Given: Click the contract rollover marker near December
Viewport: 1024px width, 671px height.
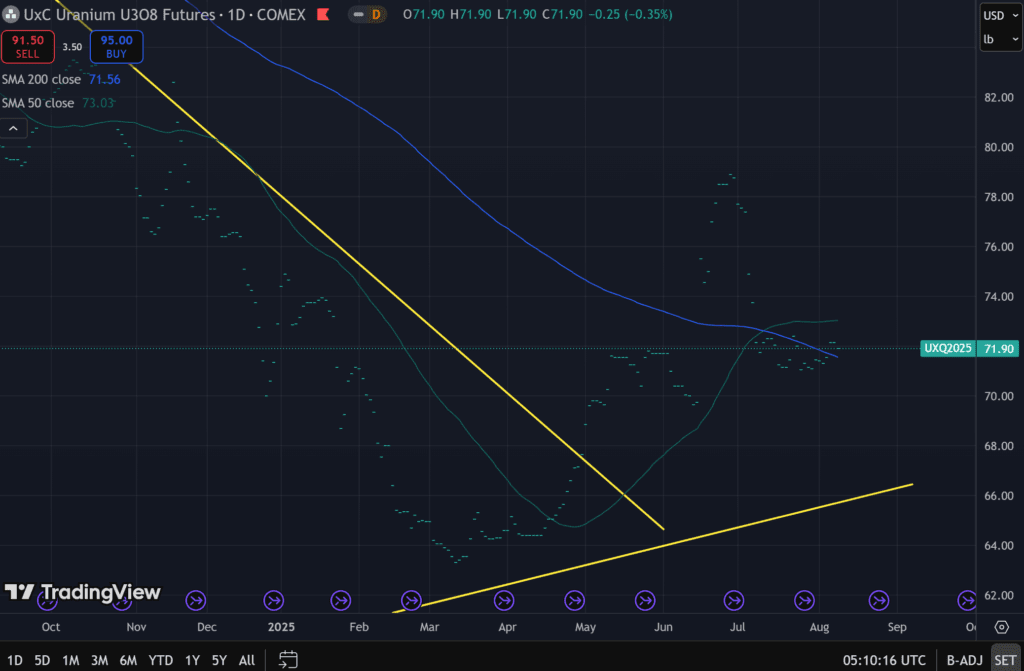Looking at the screenshot, I should (x=196, y=600).
